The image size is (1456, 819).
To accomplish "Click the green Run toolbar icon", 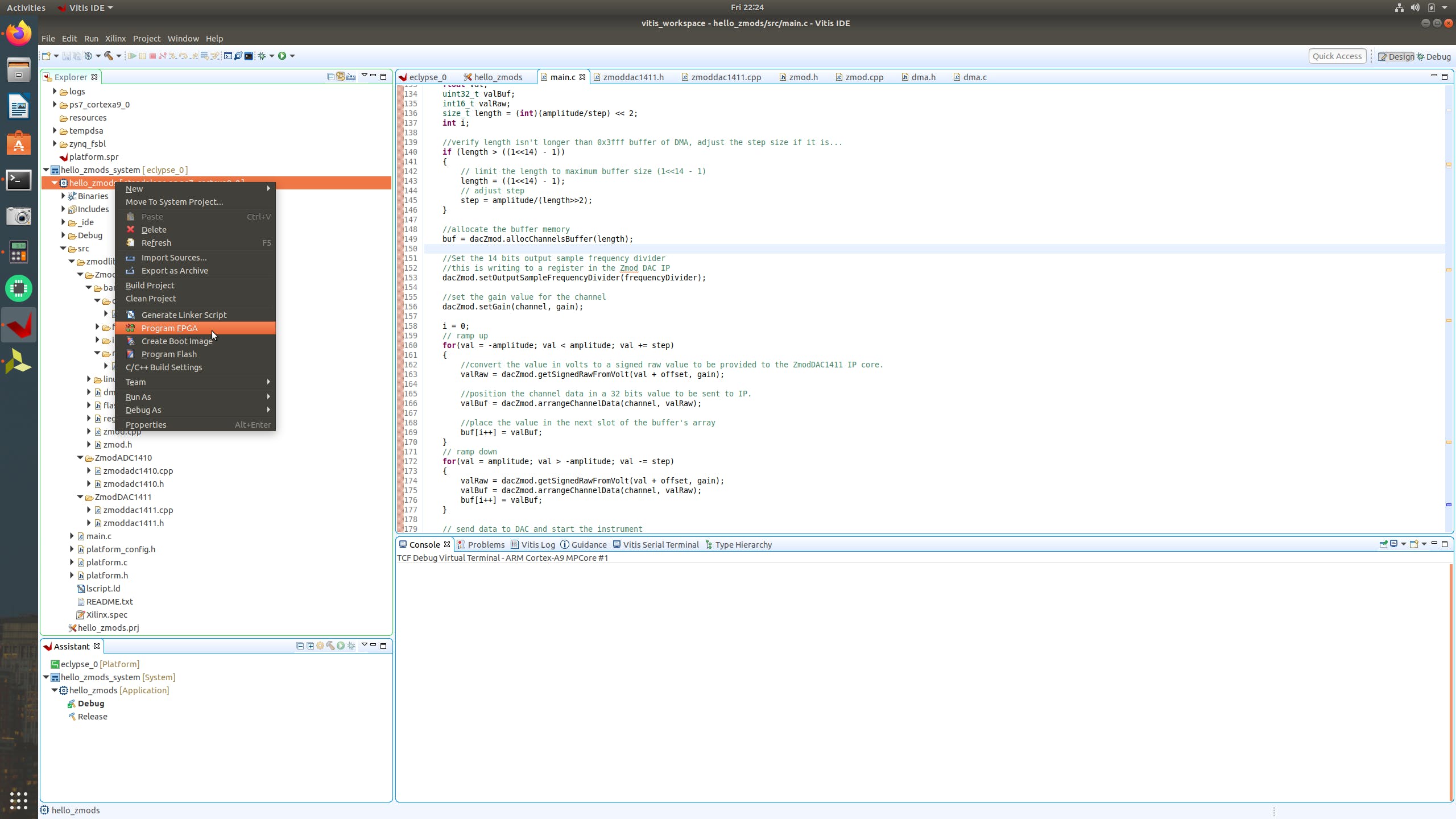I will click(x=282, y=56).
